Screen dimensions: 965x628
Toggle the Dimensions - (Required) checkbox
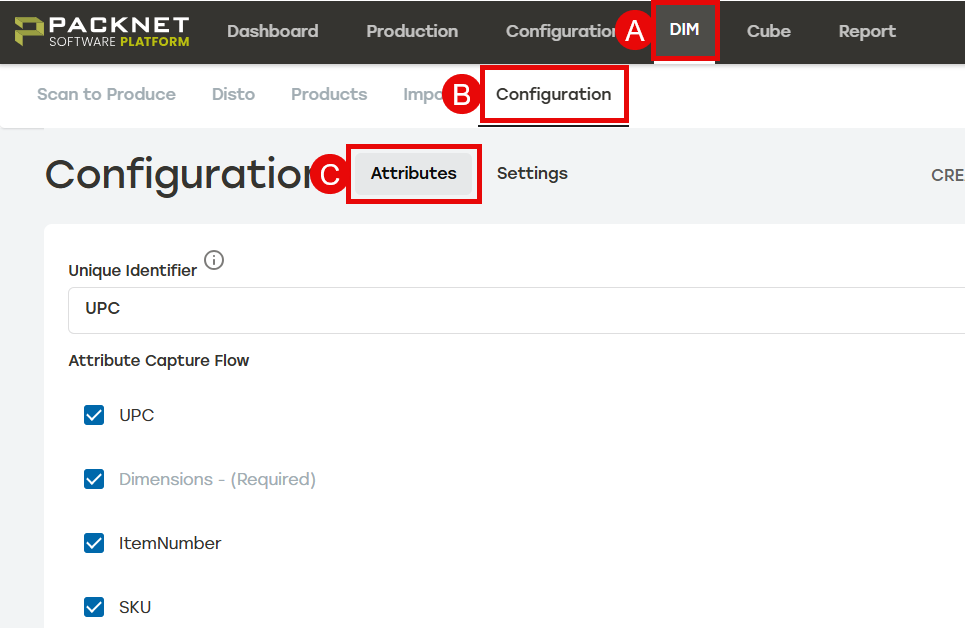93,479
